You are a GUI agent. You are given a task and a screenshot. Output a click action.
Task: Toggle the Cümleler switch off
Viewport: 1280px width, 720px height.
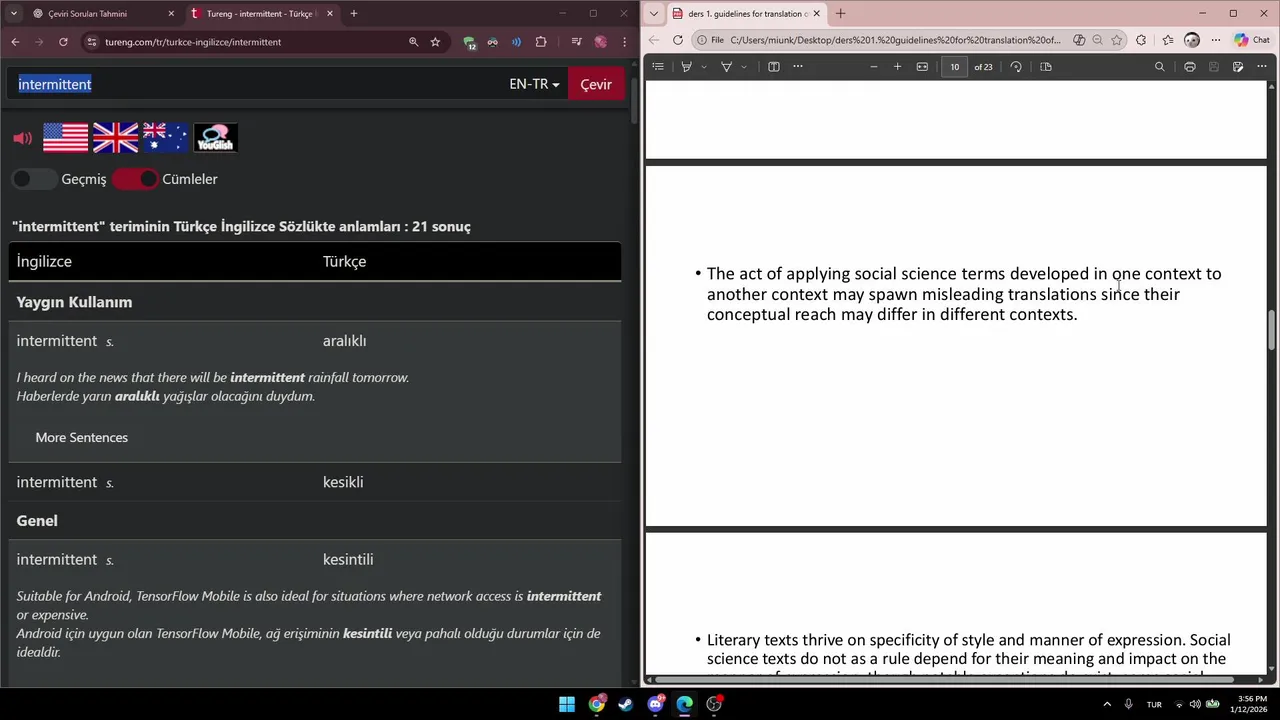(x=135, y=179)
